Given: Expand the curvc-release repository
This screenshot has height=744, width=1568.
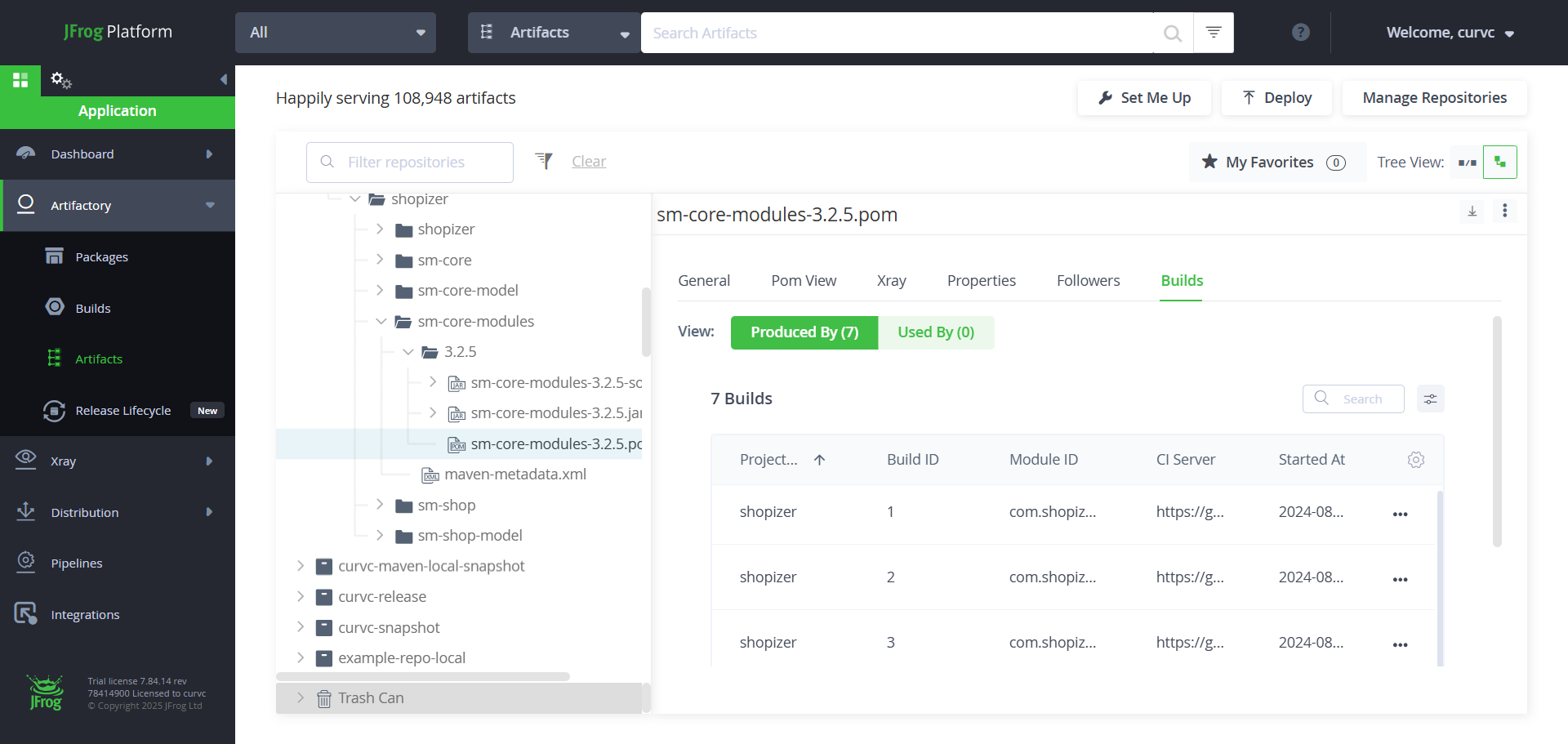Looking at the screenshot, I should (301, 597).
